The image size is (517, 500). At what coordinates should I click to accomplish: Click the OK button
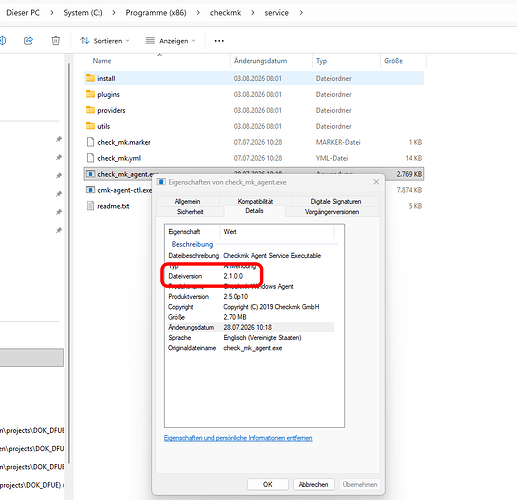(x=268, y=484)
